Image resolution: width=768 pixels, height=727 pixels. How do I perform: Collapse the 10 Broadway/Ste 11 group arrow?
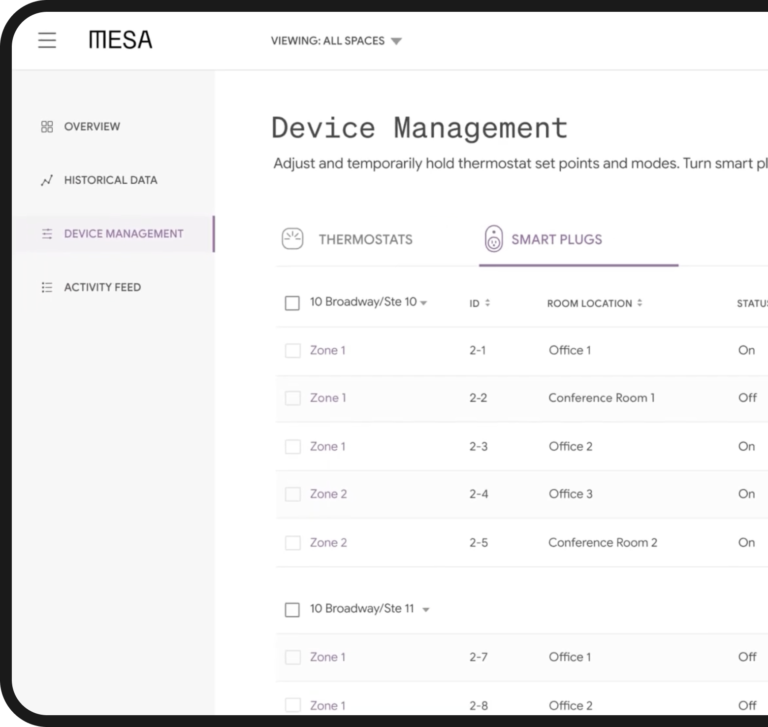pyautogui.click(x=426, y=610)
